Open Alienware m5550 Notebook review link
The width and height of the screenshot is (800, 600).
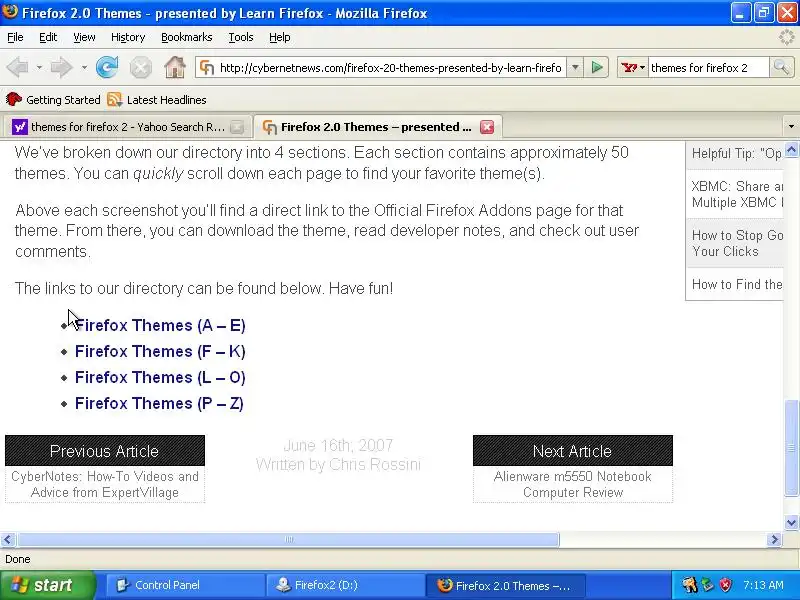(572, 484)
